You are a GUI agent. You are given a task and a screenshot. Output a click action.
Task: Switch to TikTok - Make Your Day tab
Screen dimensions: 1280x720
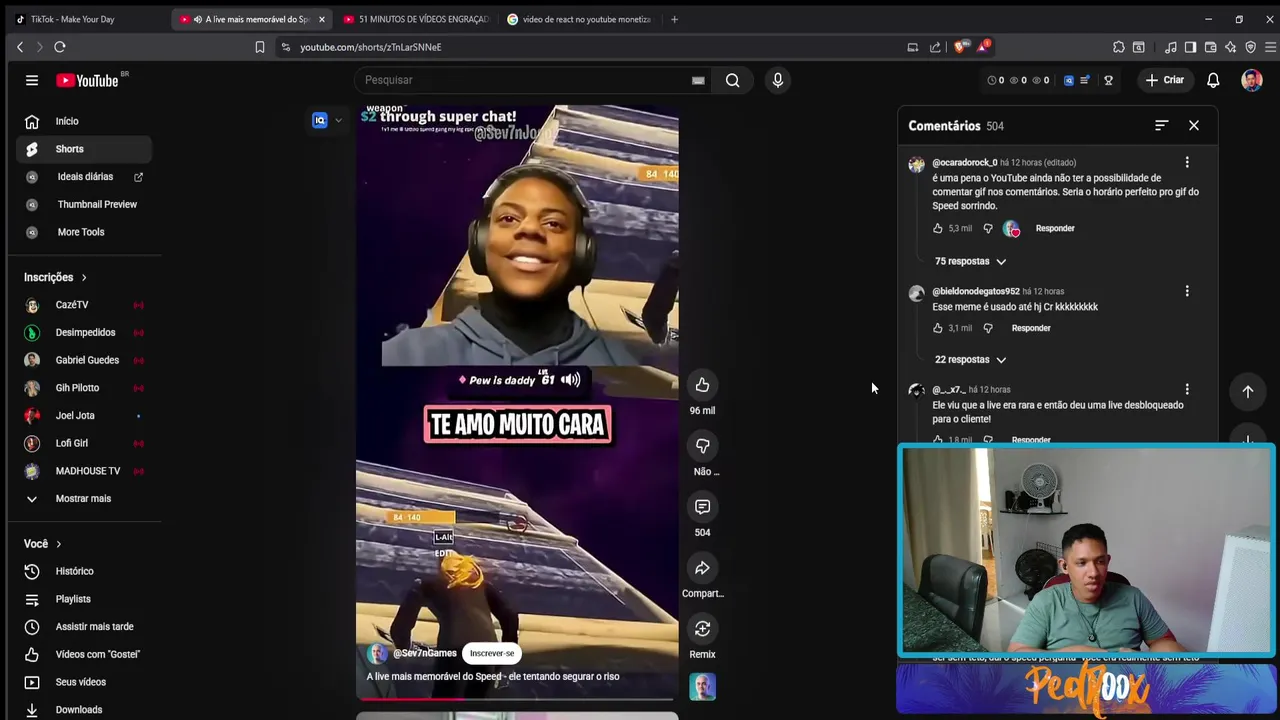85,19
